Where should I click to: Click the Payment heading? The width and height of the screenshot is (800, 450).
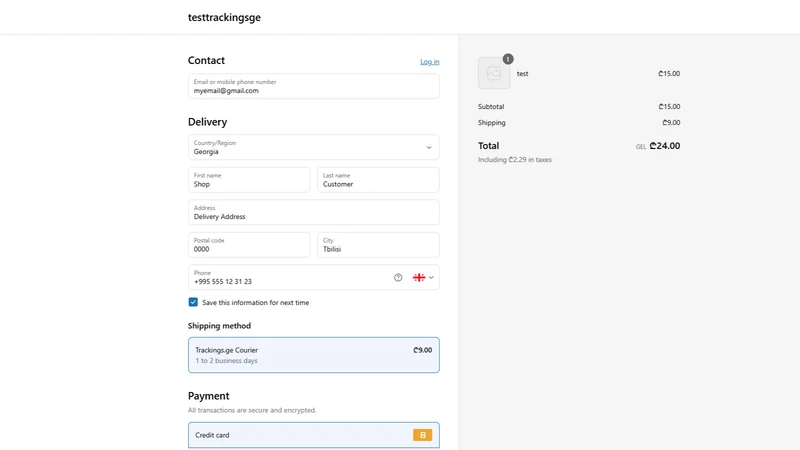point(208,396)
